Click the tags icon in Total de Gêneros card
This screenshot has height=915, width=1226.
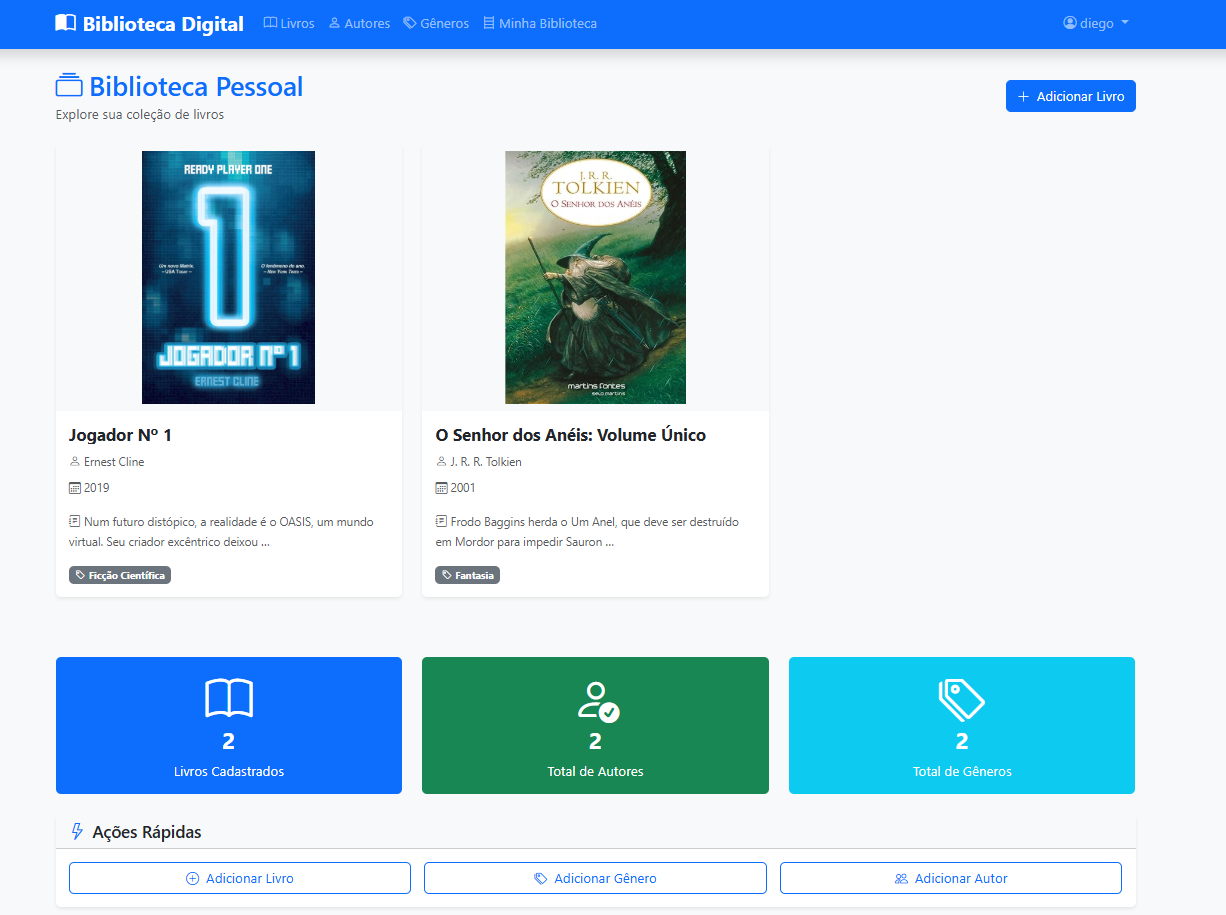pos(962,700)
